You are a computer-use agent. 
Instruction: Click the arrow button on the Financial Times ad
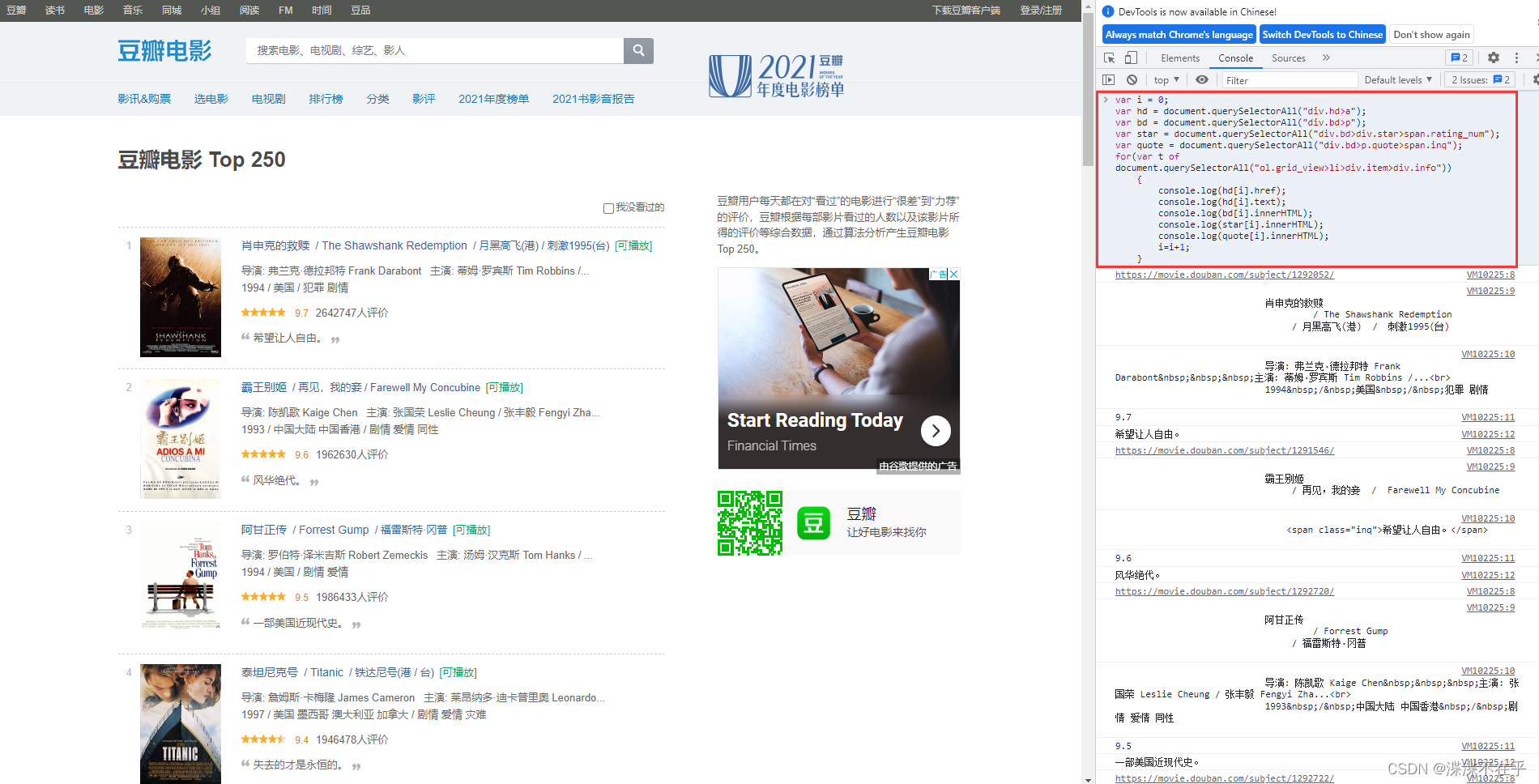pyautogui.click(x=936, y=431)
